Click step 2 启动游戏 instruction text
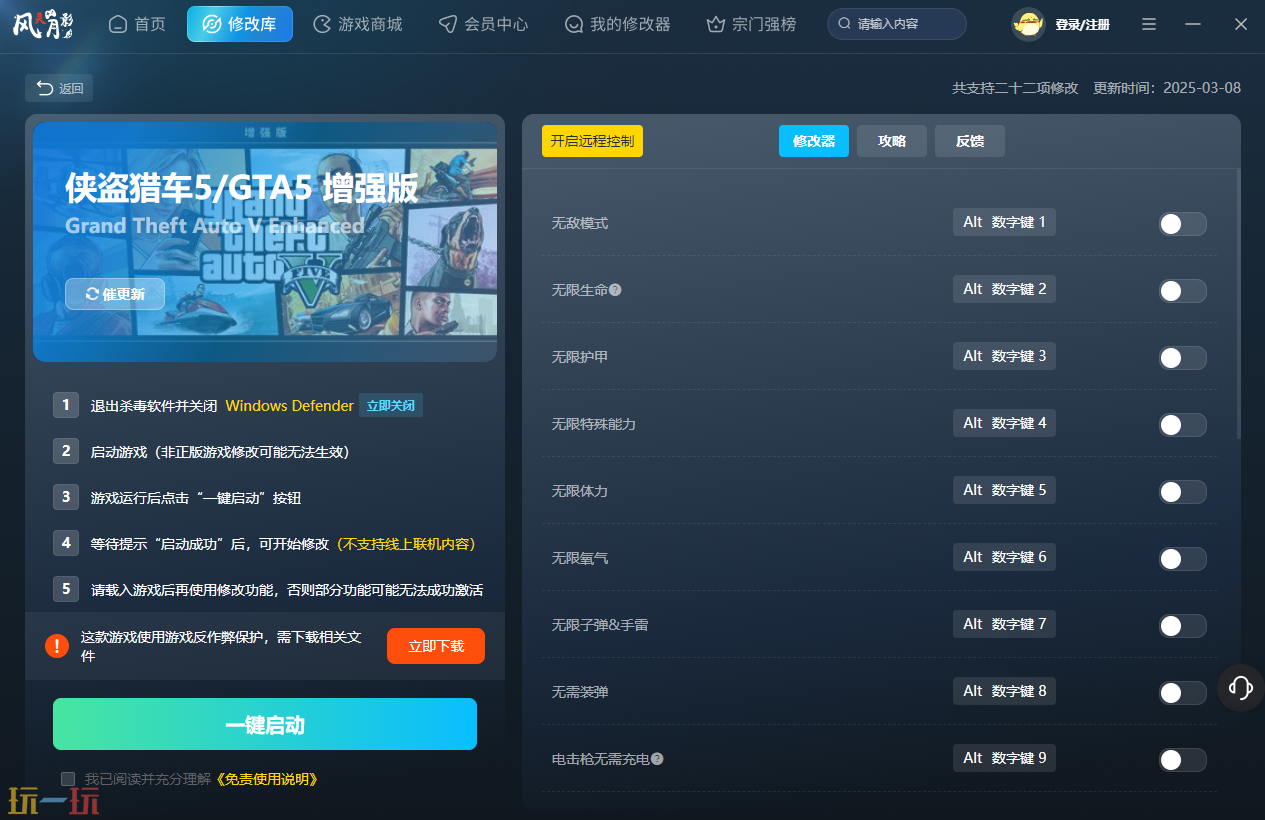Image resolution: width=1265 pixels, height=820 pixels. pos(220,452)
